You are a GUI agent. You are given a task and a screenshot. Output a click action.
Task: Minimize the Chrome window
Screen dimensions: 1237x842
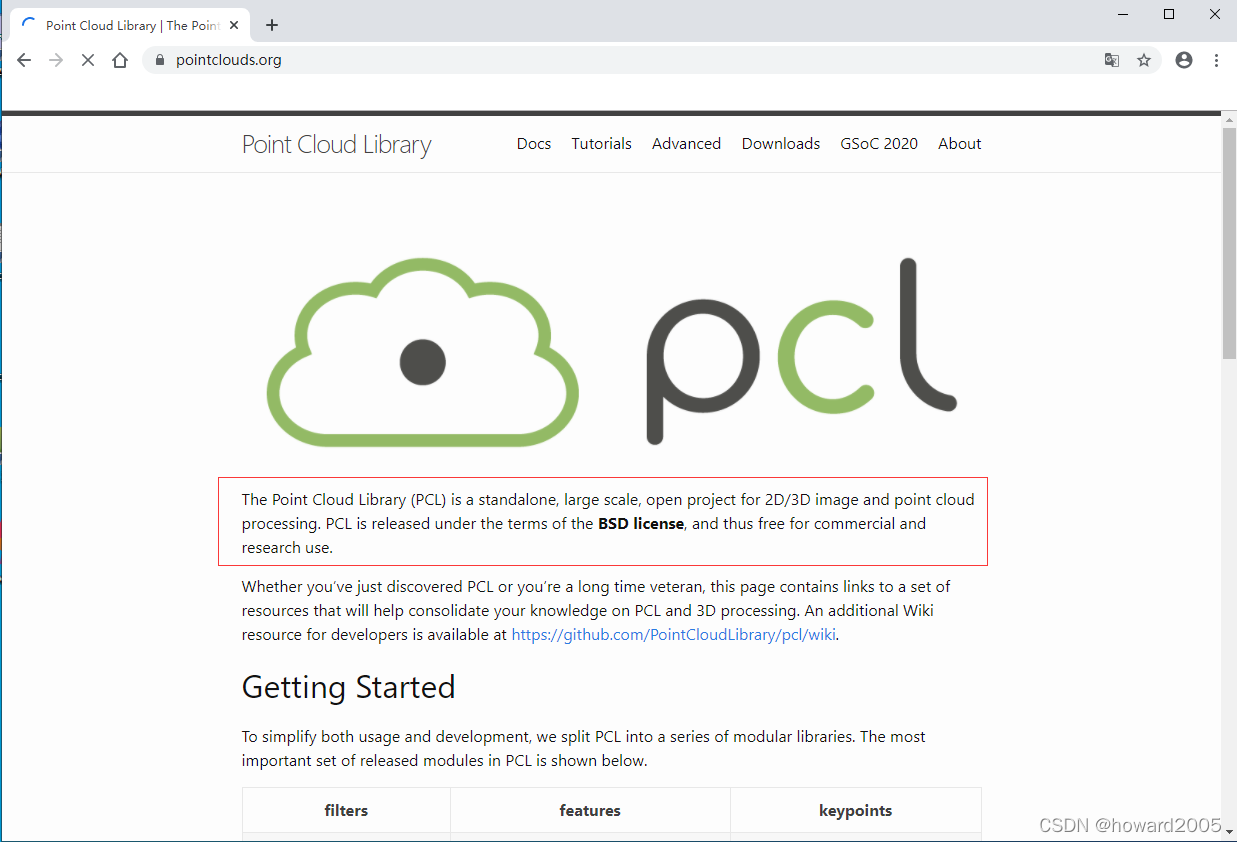pyautogui.click(x=1123, y=14)
